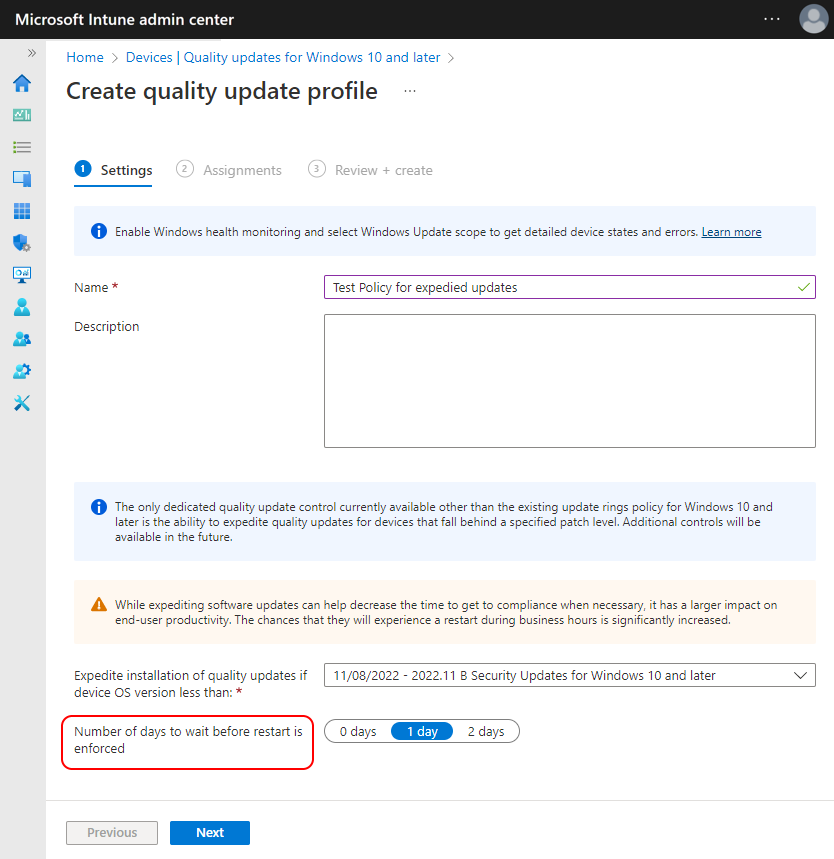
Task: Click the warning triangle icon in the notice
Action: 99,604
